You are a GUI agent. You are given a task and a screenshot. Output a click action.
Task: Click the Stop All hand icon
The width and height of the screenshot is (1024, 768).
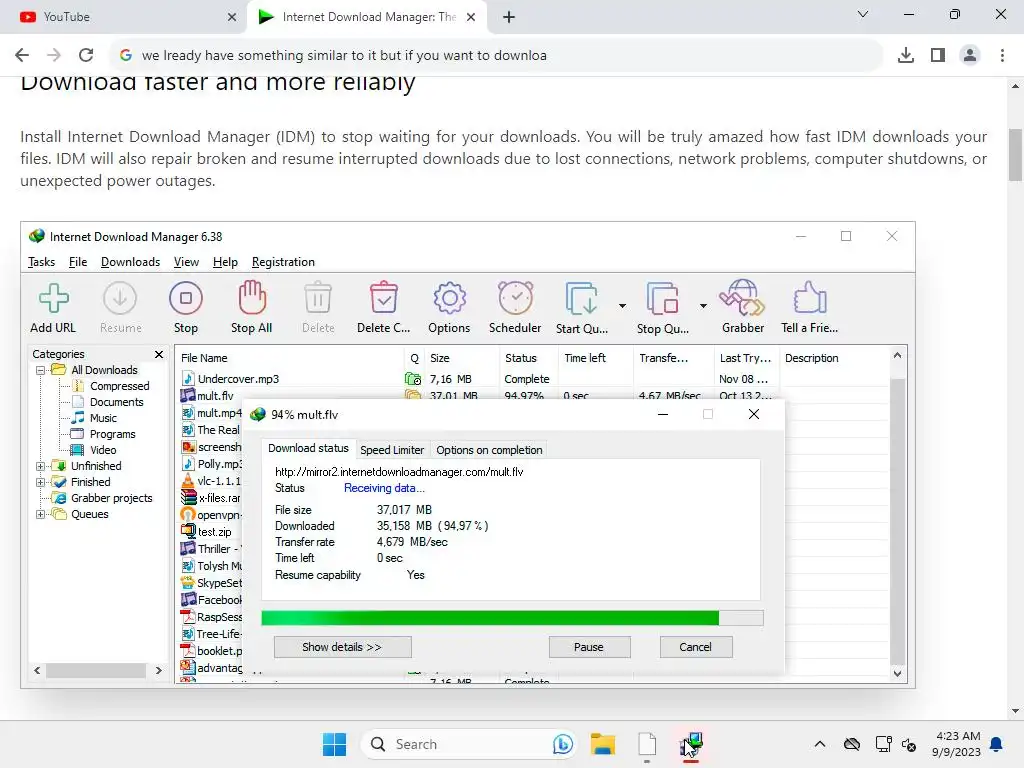[x=252, y=298]
